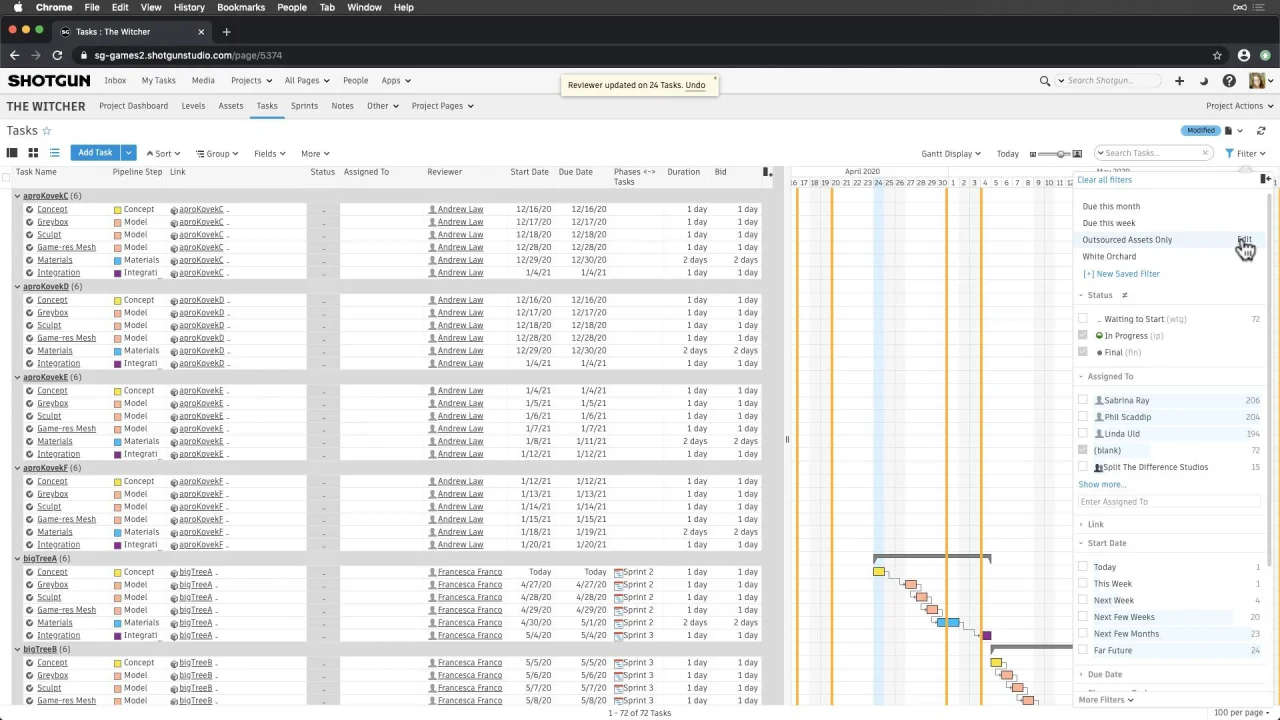Click the global search magnifier icon

tap(1045, 81)
